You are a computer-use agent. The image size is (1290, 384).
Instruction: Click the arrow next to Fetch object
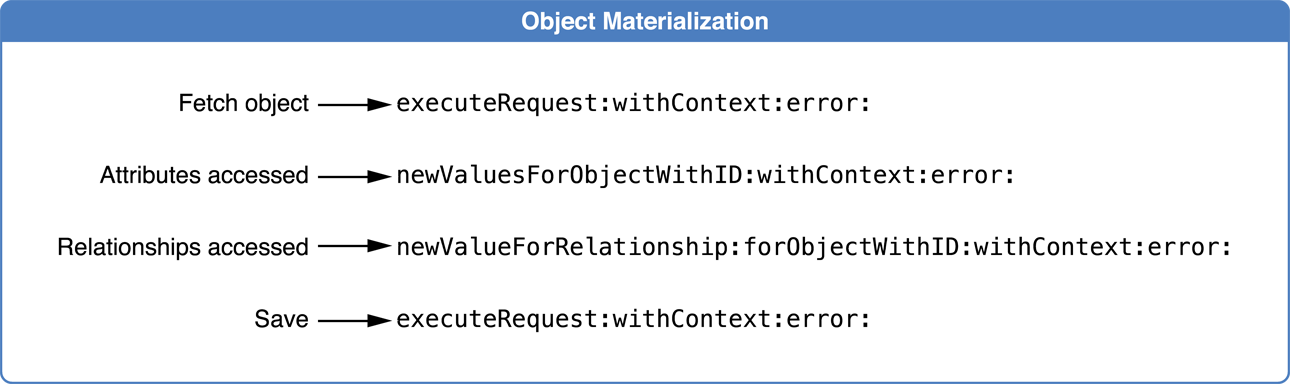coord(355,104)
